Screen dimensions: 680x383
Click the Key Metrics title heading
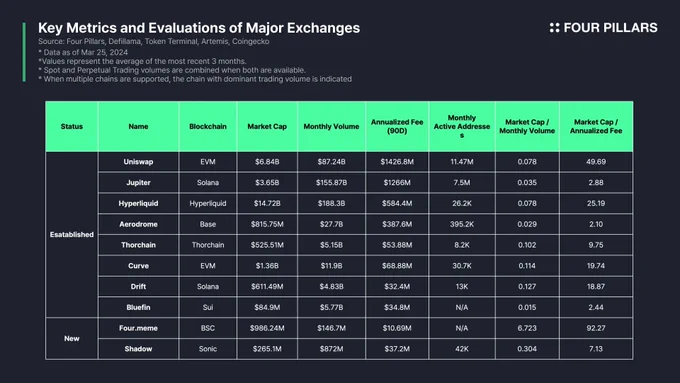coord(199,28)
